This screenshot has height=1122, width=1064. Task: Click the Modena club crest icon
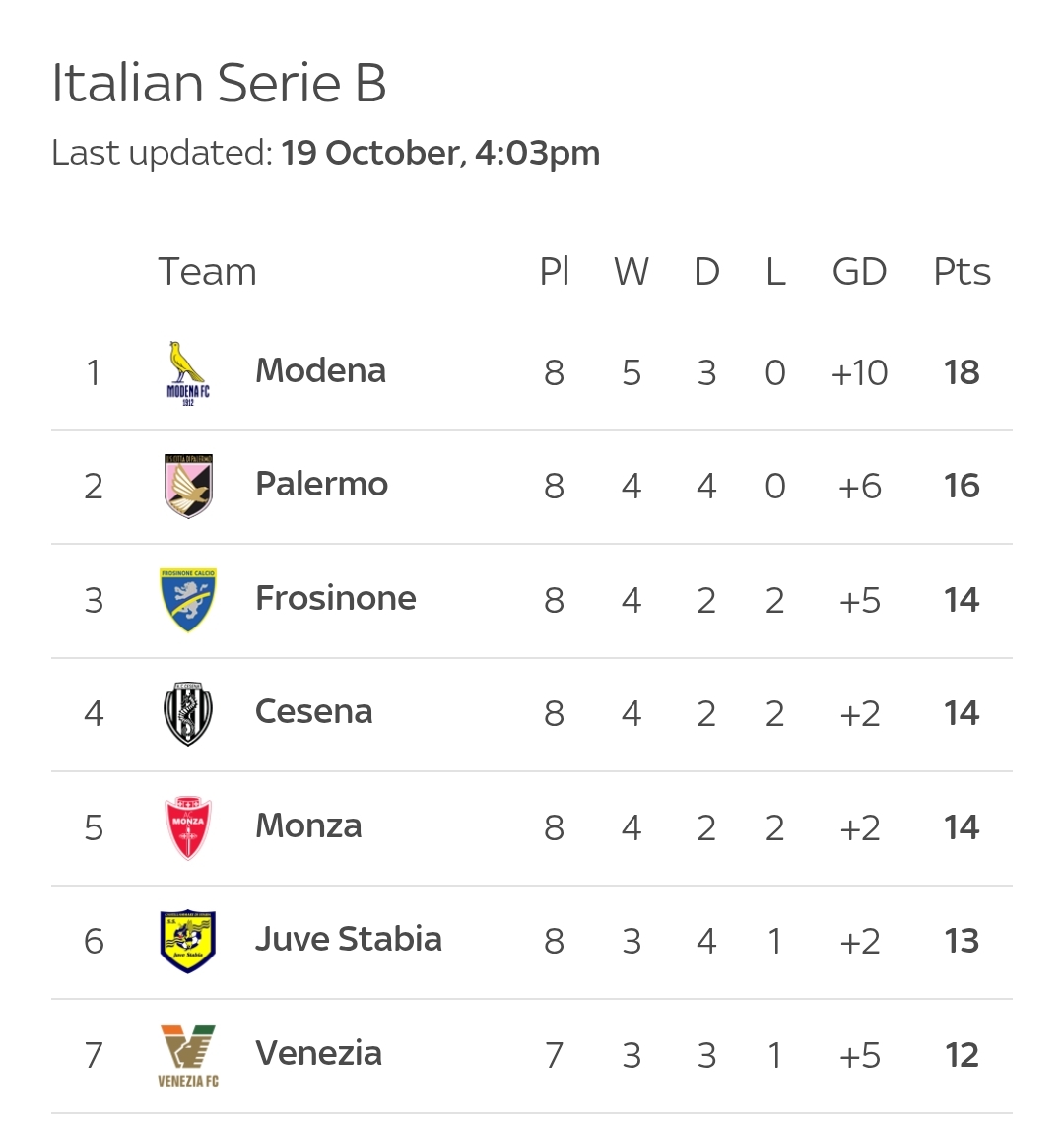point(187,373)
